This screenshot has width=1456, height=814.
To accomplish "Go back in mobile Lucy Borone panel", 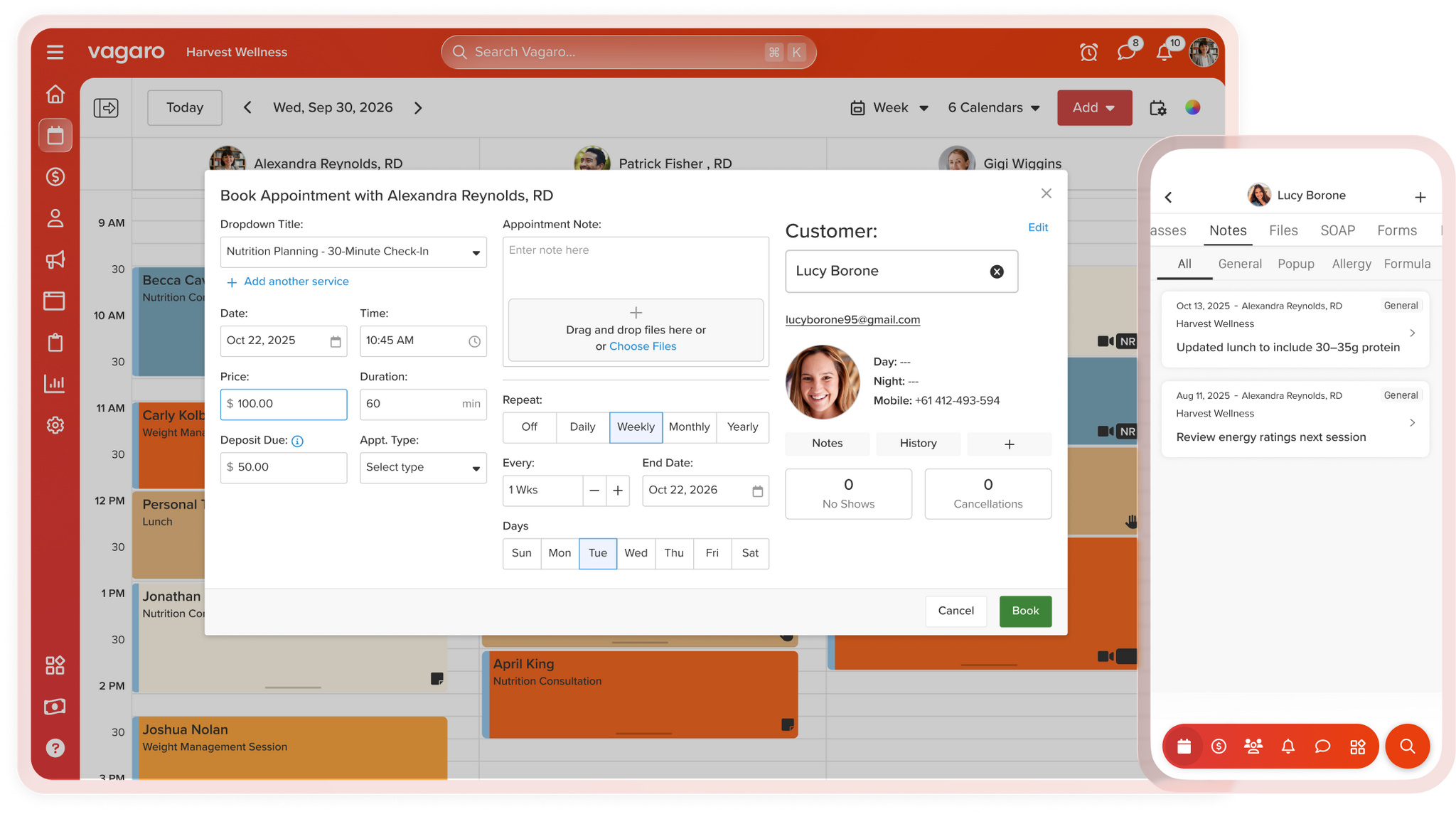I will pyautogui.click(x=1169, y=197).
